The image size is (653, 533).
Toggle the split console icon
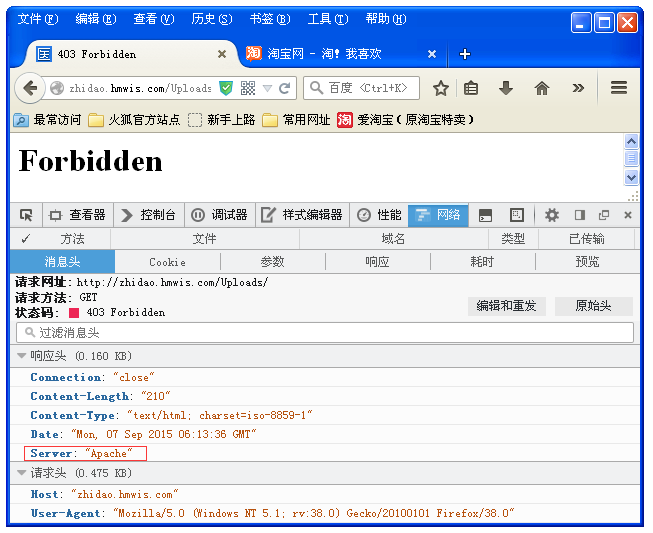click(x=485, y=215)
